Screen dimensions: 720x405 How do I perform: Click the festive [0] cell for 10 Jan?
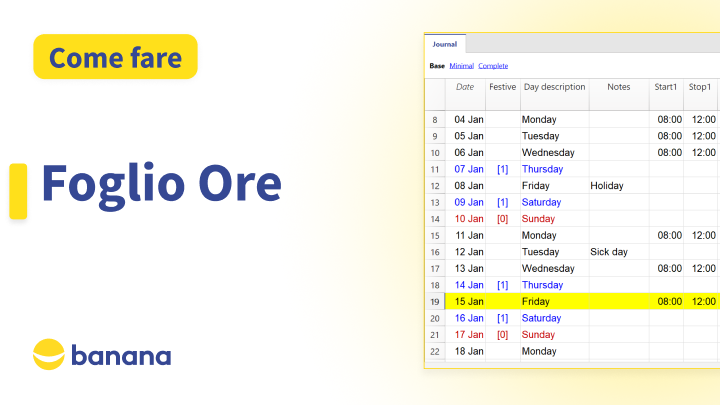pyautogui.click(x=503, y=219)
